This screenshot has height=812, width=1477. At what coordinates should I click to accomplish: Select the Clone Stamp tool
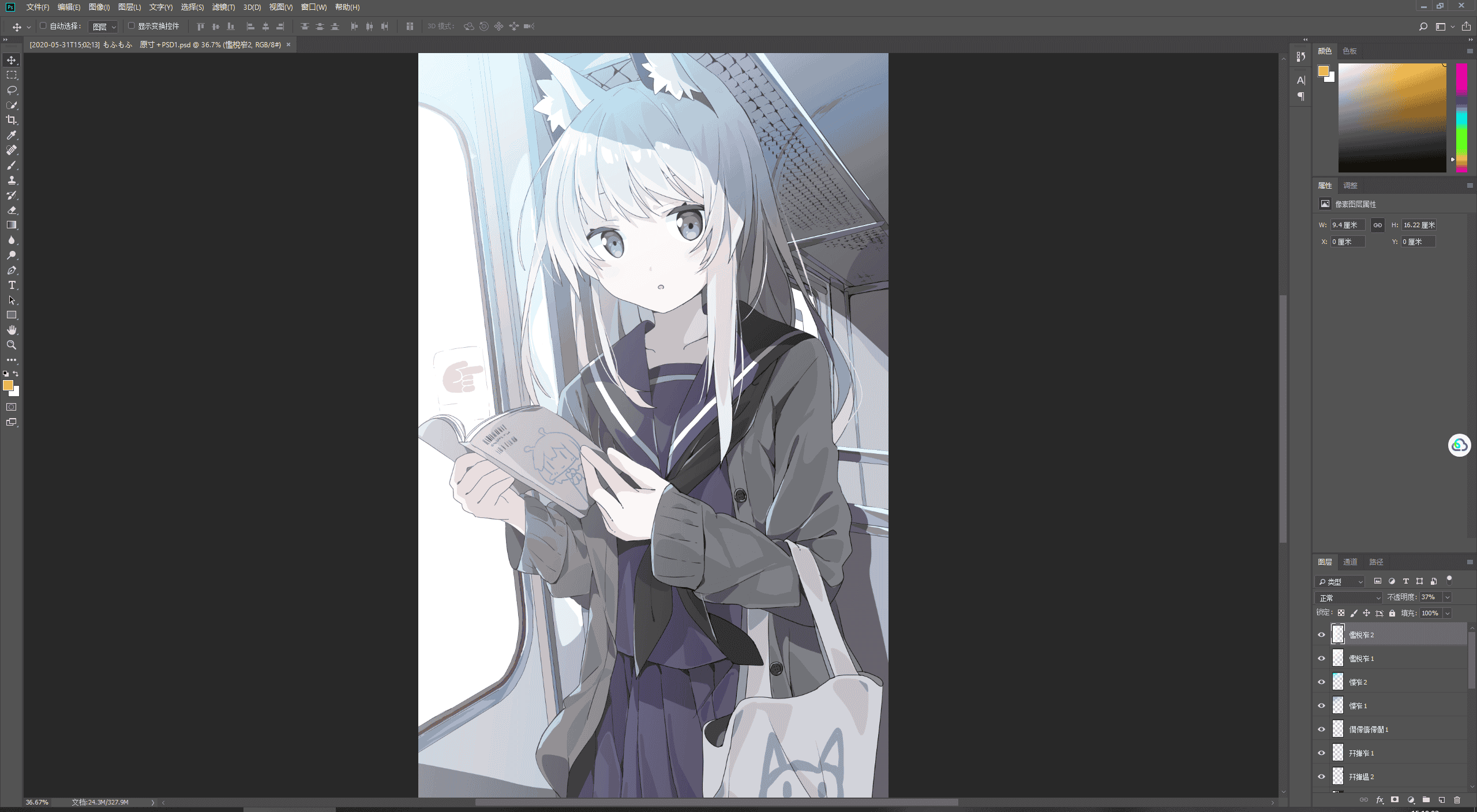pos(12,180)
